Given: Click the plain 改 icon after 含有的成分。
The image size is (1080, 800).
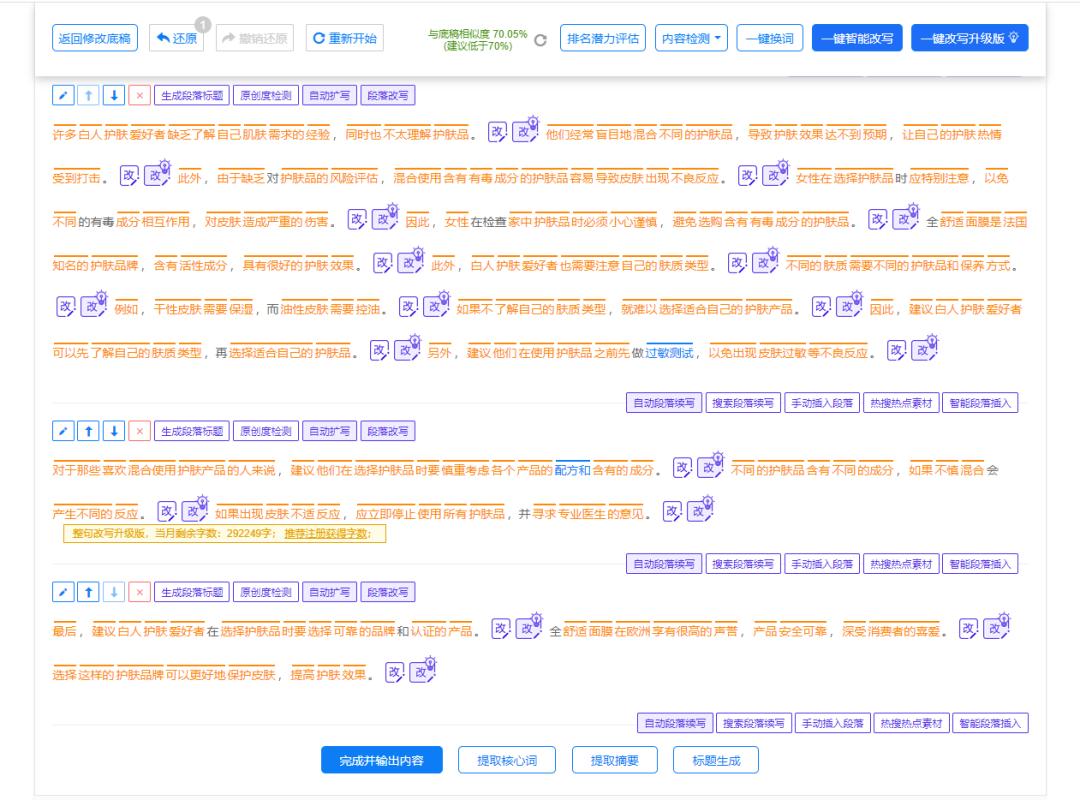Looking at the screenshot, I should click(683, 467).
